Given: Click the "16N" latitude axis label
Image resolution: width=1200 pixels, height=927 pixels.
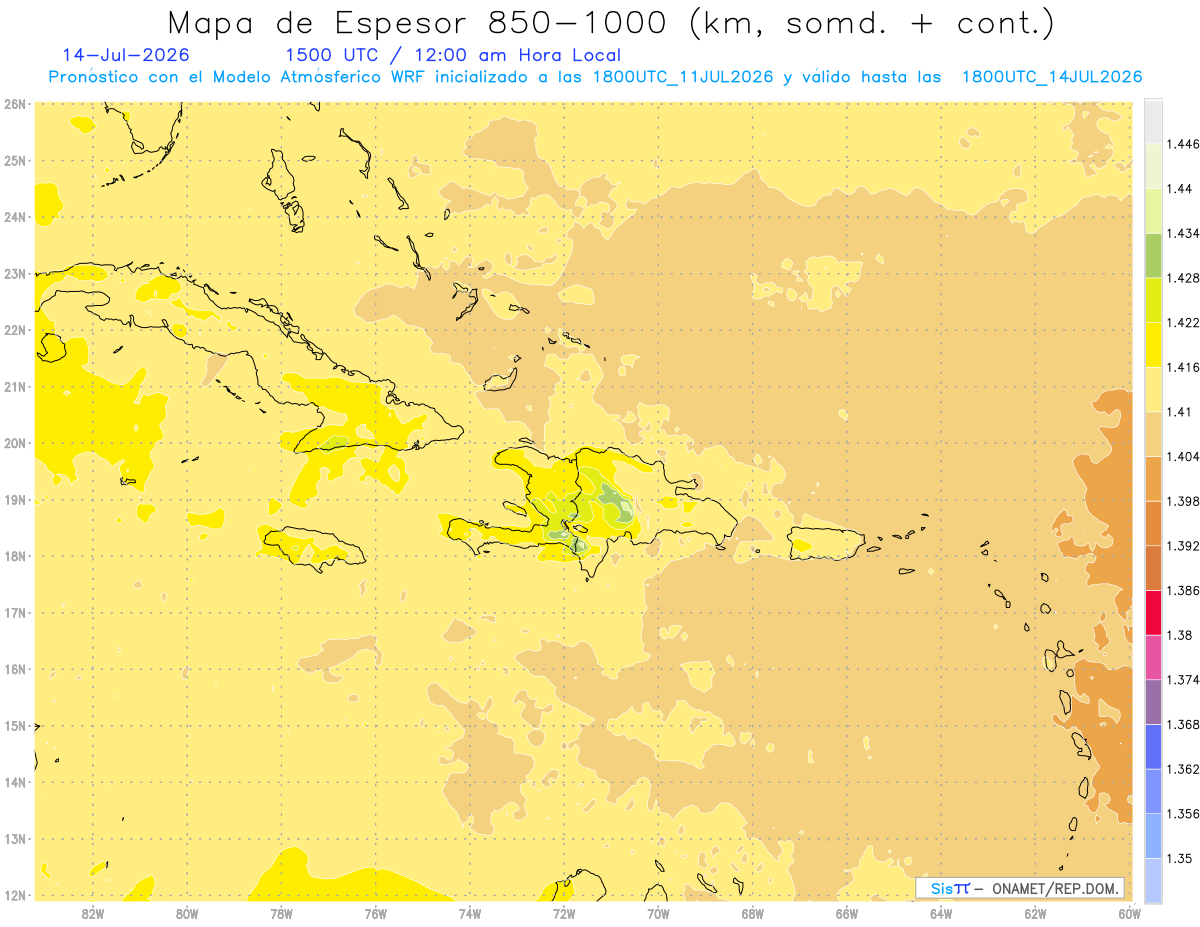Looking at the screenshot, I should [x=15, y=669].
